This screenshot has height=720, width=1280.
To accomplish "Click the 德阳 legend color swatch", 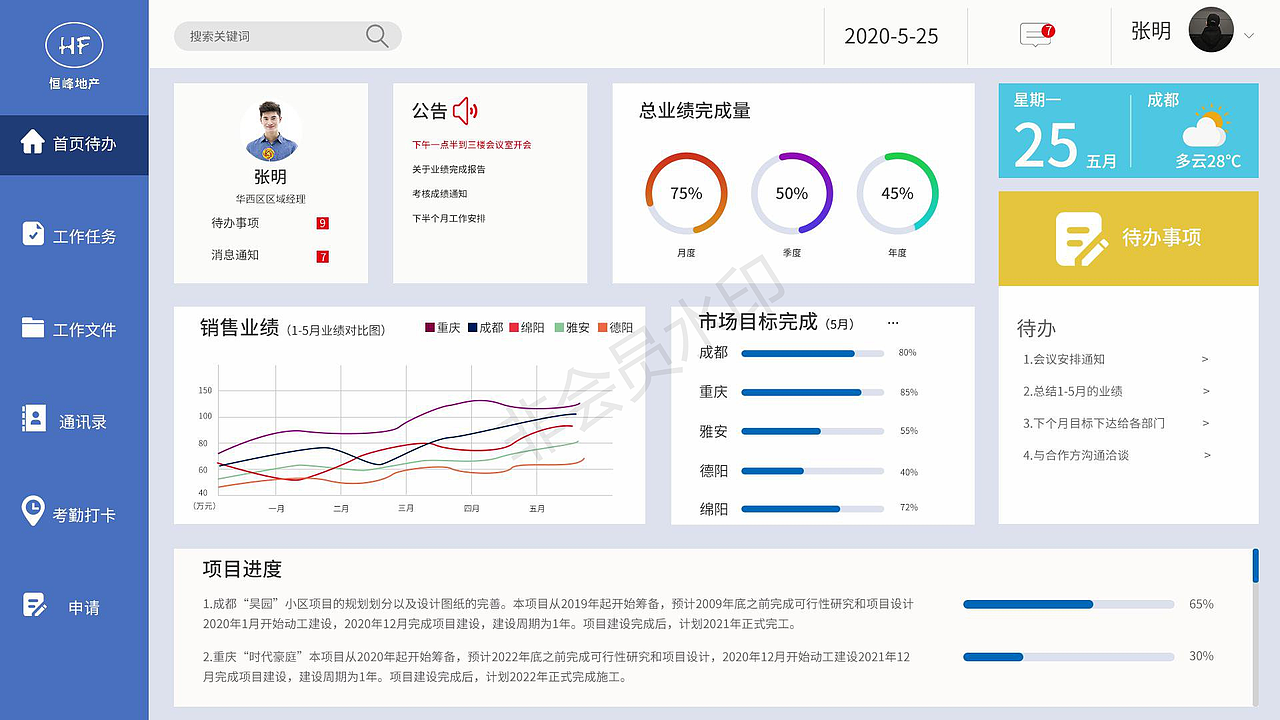I will (603, 327).
